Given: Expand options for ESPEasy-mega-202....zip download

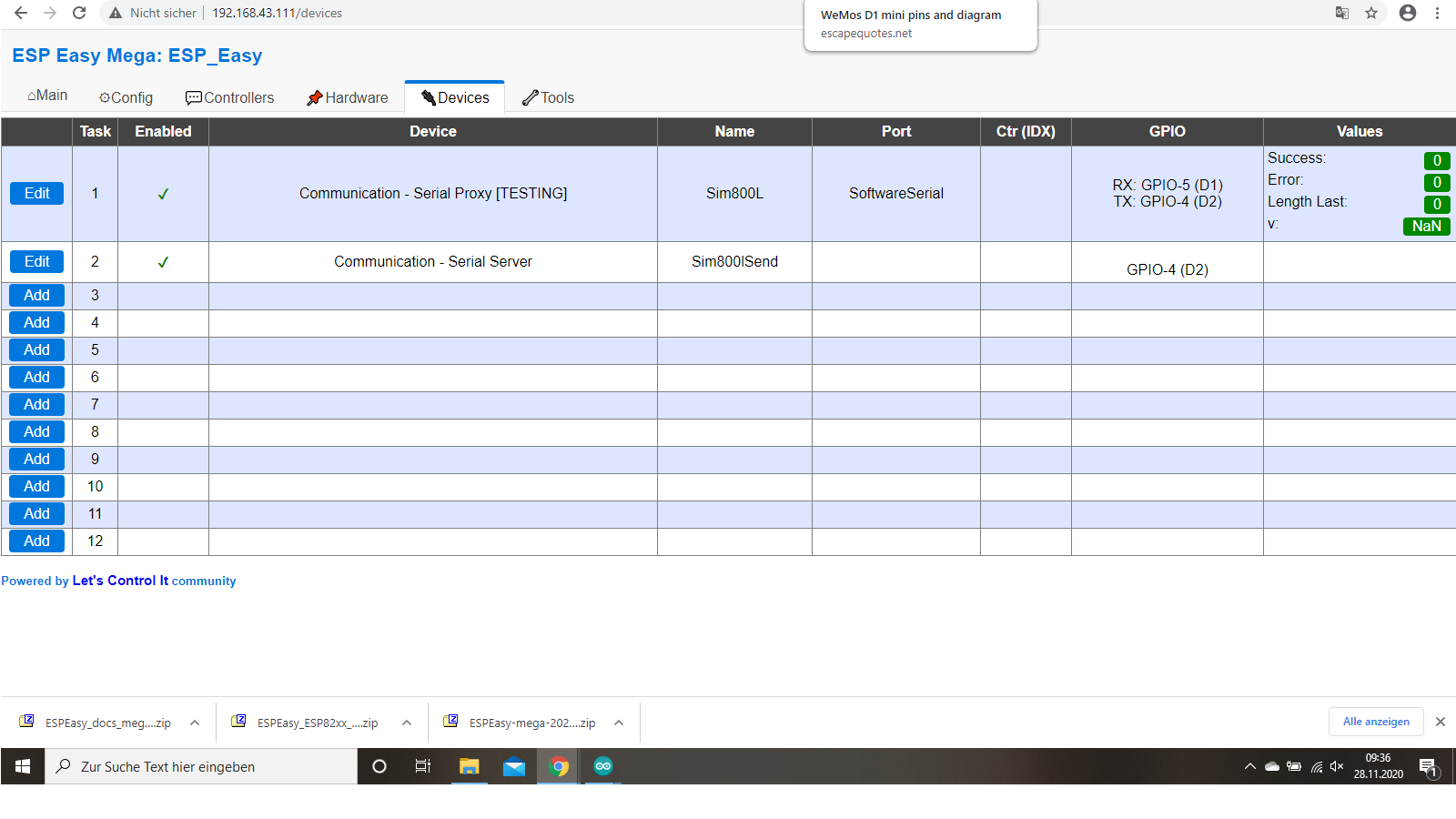Looking at the screenshot, I should tap(619, 723).
